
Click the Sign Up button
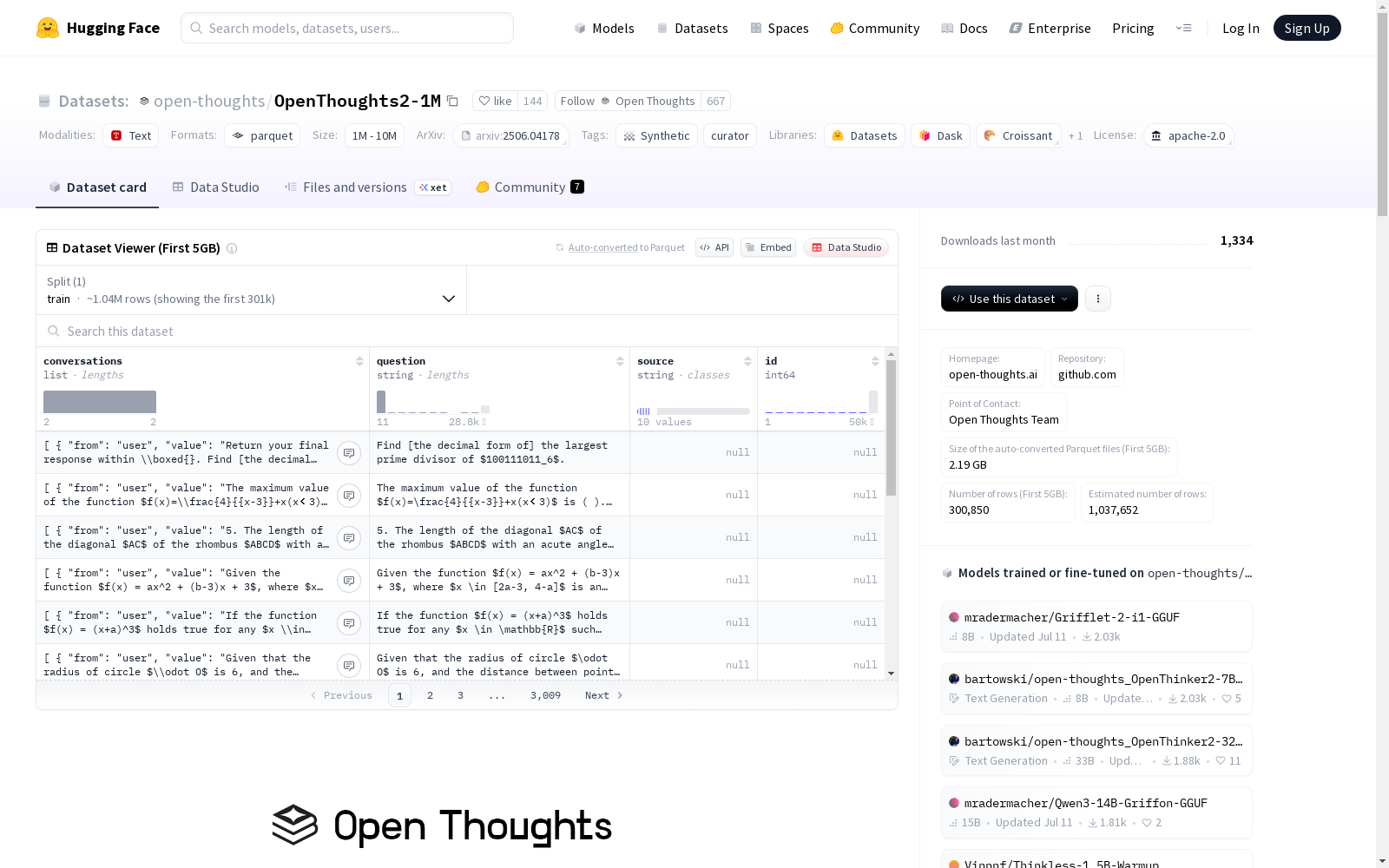pyautogui.click(x=1307, y=28)
